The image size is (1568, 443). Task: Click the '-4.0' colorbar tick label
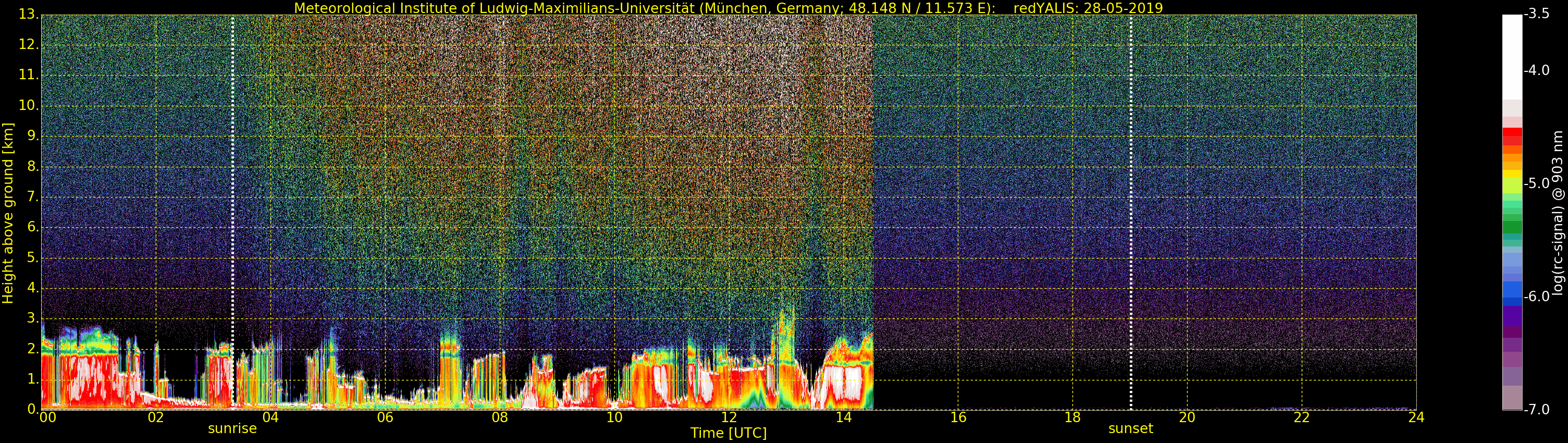point(1537,70)
